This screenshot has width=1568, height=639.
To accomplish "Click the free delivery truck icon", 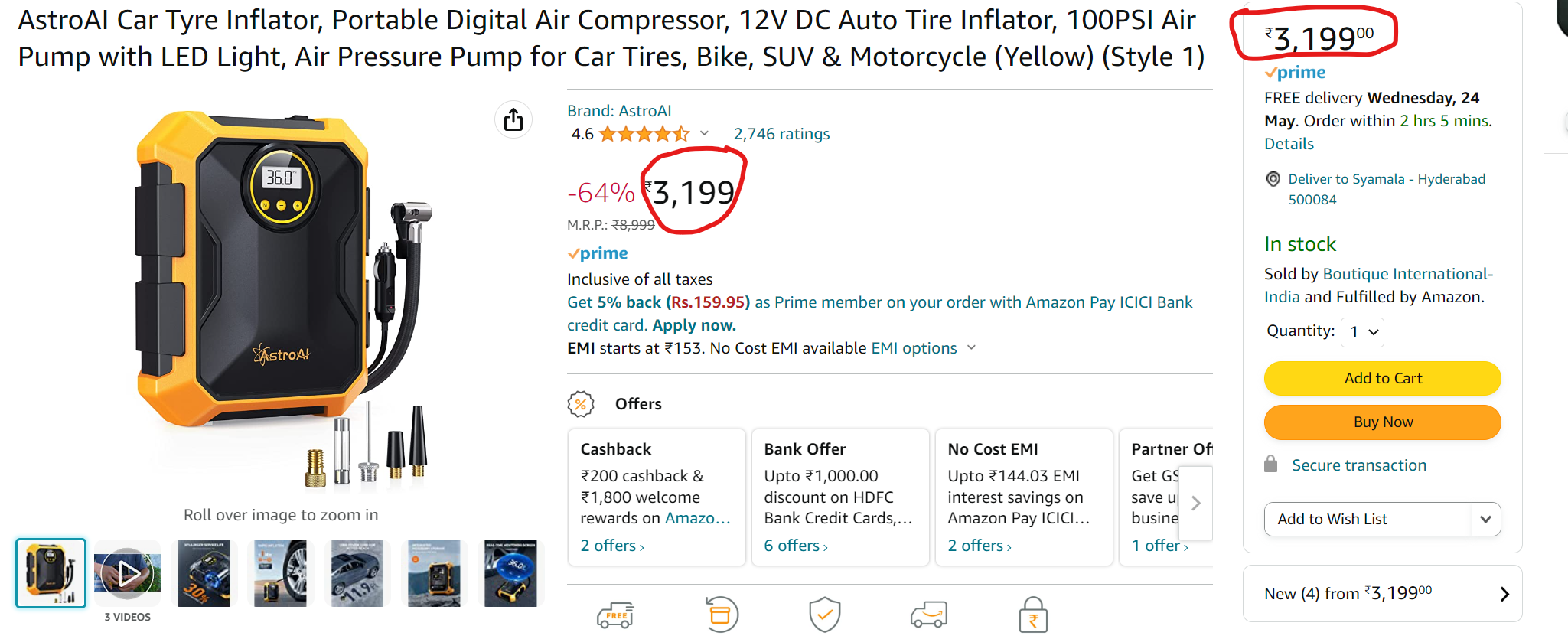I will coord(615,615).
